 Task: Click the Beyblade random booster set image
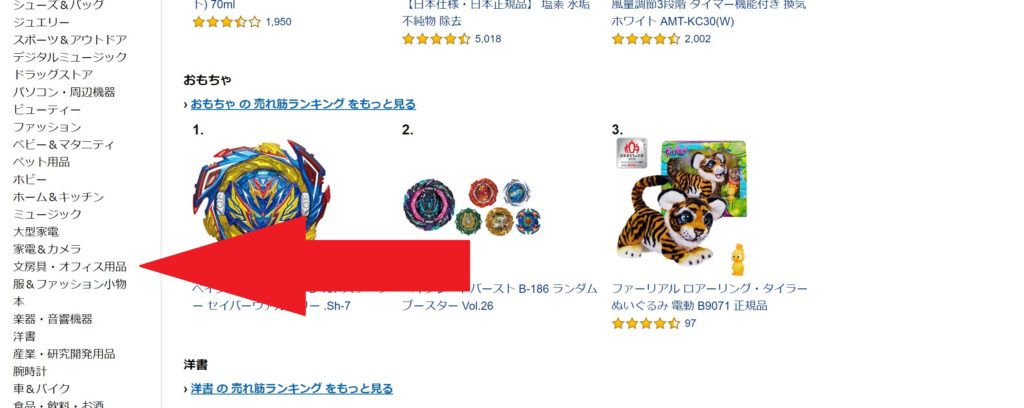pyautogui.click(x=472, y=208)
